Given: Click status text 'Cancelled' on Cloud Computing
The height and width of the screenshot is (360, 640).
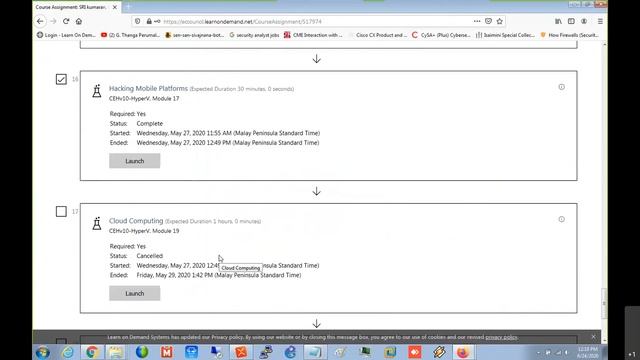Looking at the screenshot, I should click(x=150, y=256).
